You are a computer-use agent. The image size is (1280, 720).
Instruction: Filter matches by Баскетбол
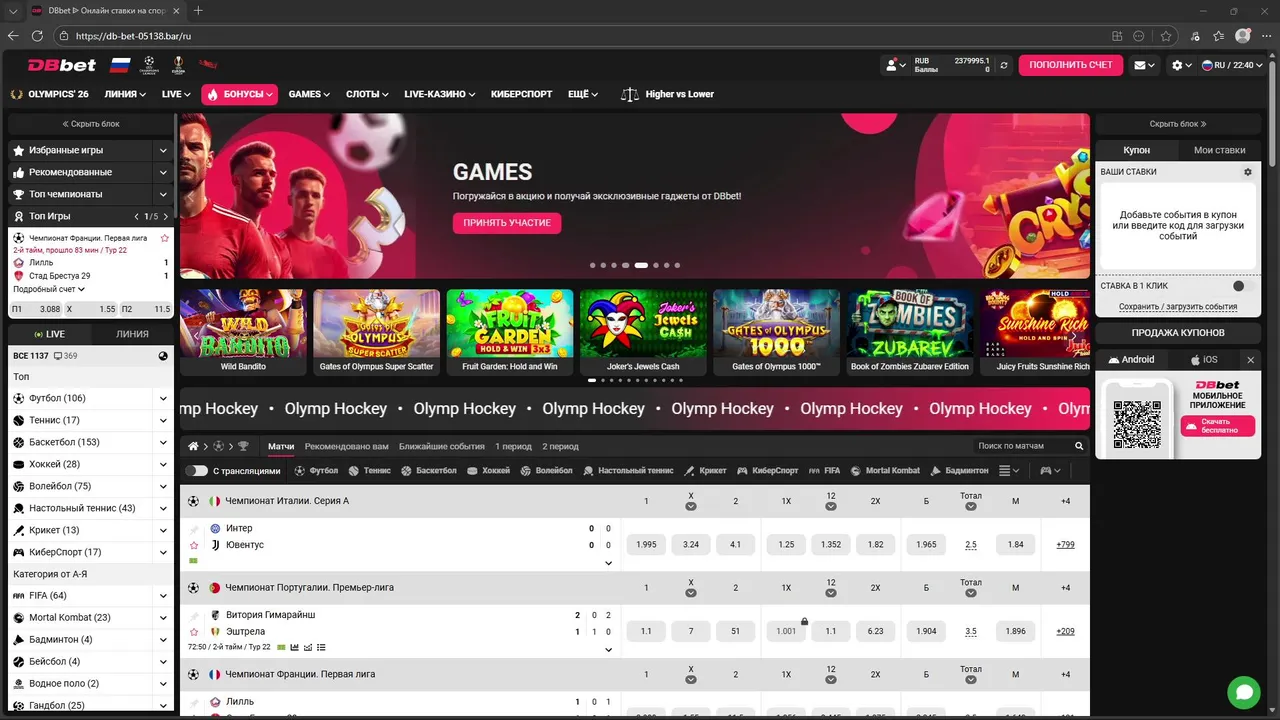(428, 470)
